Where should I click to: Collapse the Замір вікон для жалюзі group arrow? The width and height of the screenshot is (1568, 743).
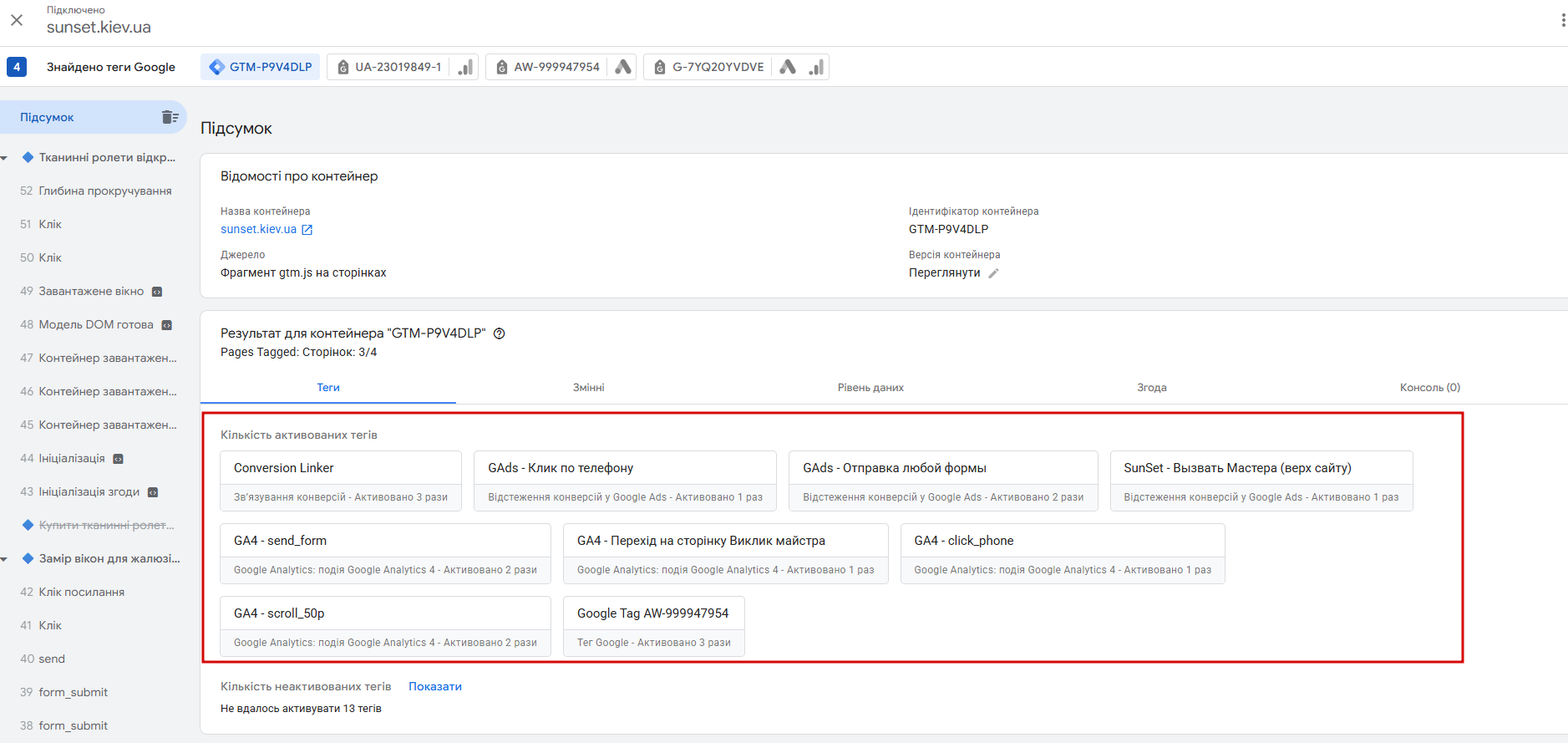pos(4,559)
